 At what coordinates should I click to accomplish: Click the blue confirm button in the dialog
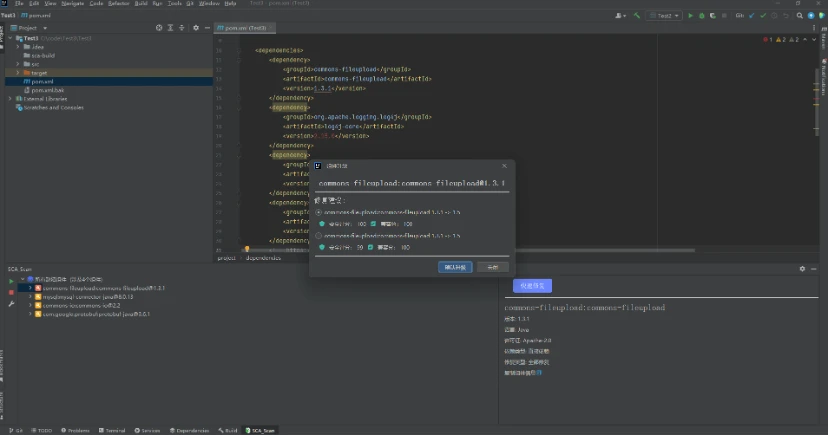pyautogui.click(x=455, y=267)
